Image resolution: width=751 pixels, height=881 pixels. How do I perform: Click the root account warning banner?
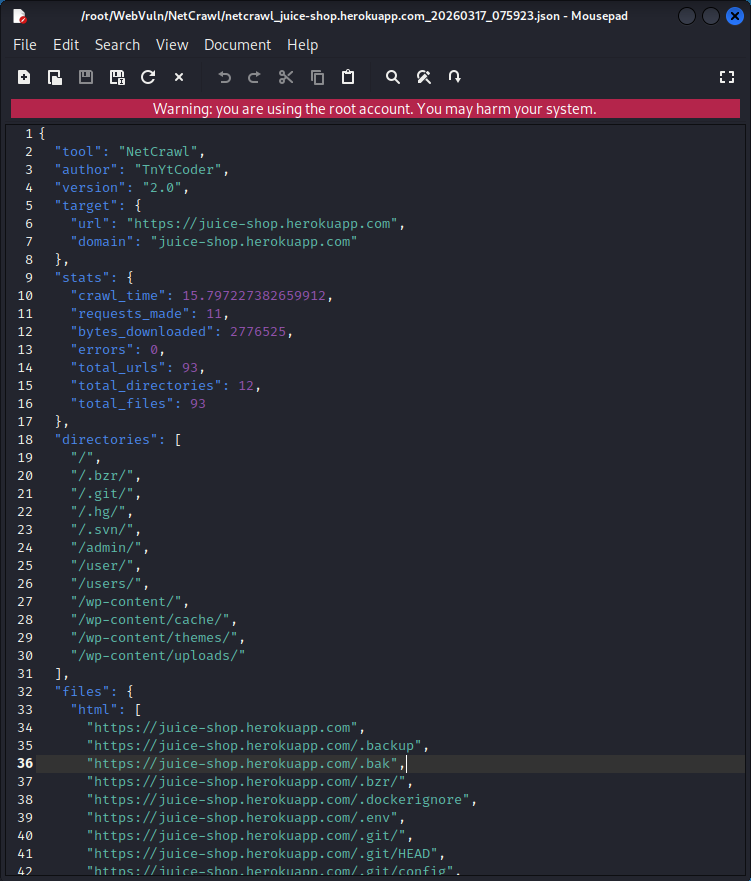point(375,108)
